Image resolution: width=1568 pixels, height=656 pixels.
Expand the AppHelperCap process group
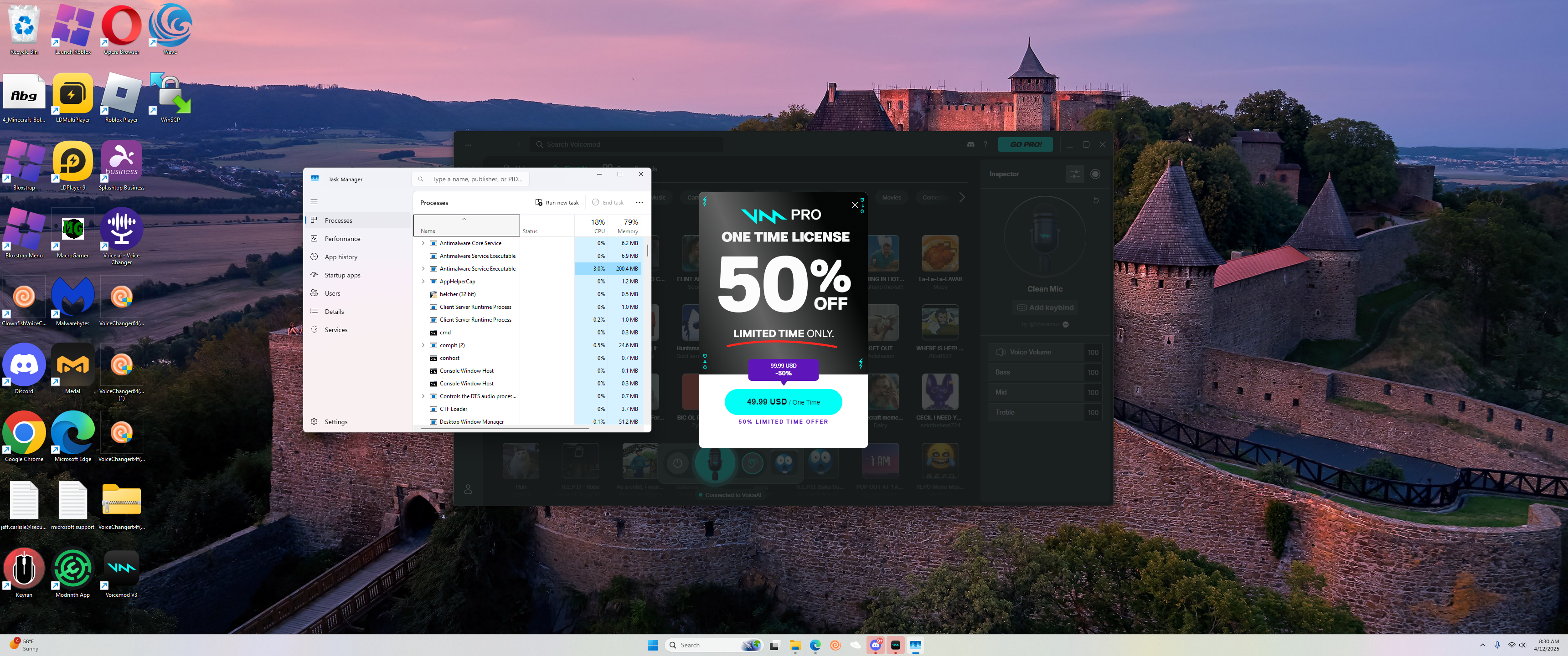[423, 281]
